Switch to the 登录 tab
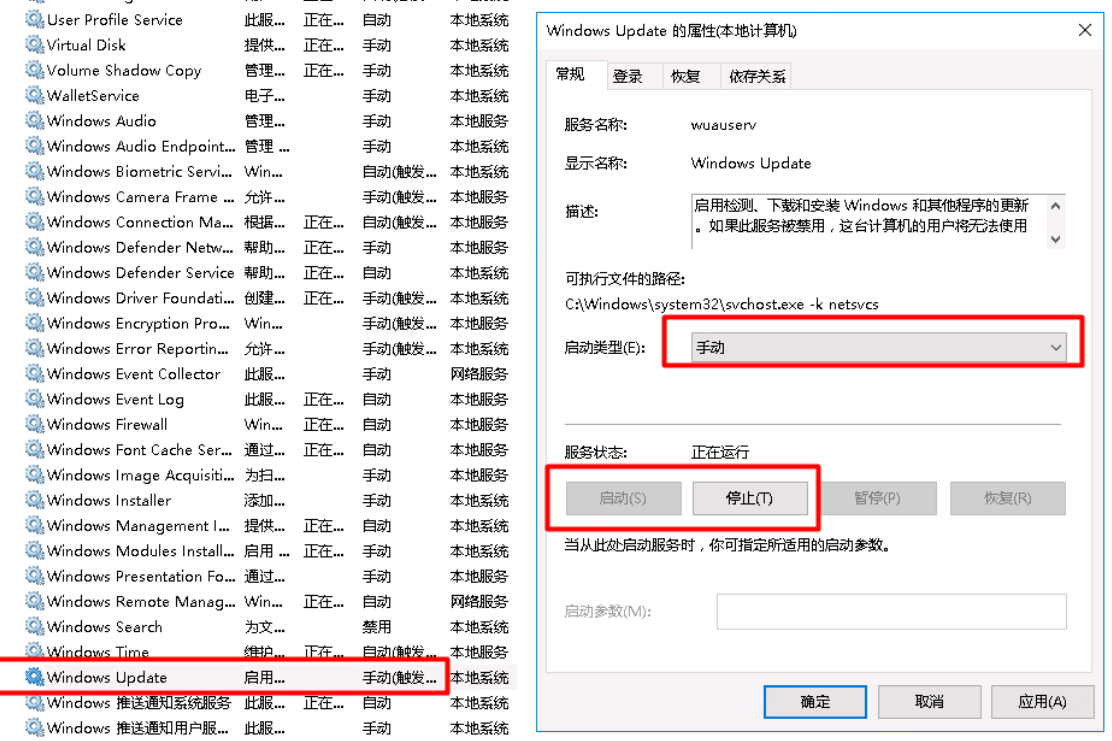Image resolution: width=1112 pixels, height=741 pixels. tap(628, 76)
